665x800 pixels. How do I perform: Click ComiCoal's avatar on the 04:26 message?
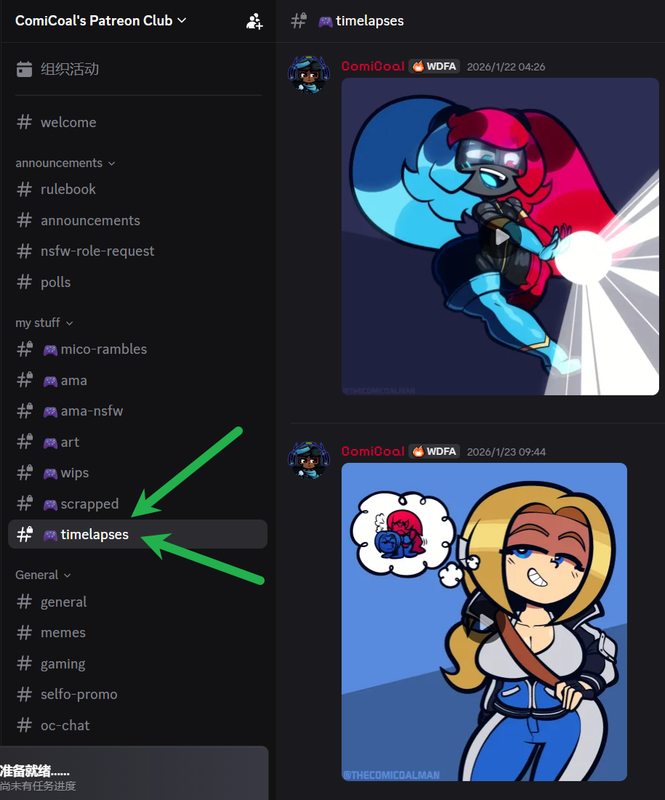[x=308, y=74]
